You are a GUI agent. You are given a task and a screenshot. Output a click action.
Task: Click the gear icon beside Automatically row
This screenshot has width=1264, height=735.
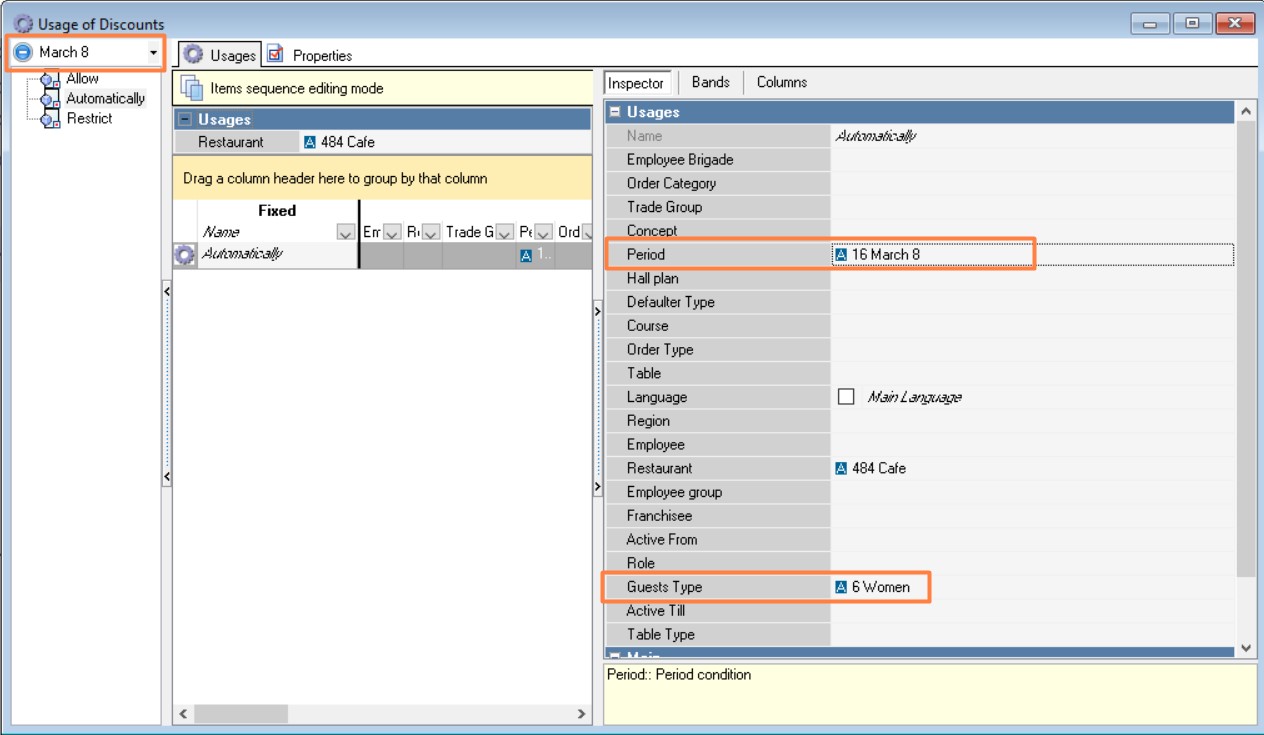coord(184,255)
